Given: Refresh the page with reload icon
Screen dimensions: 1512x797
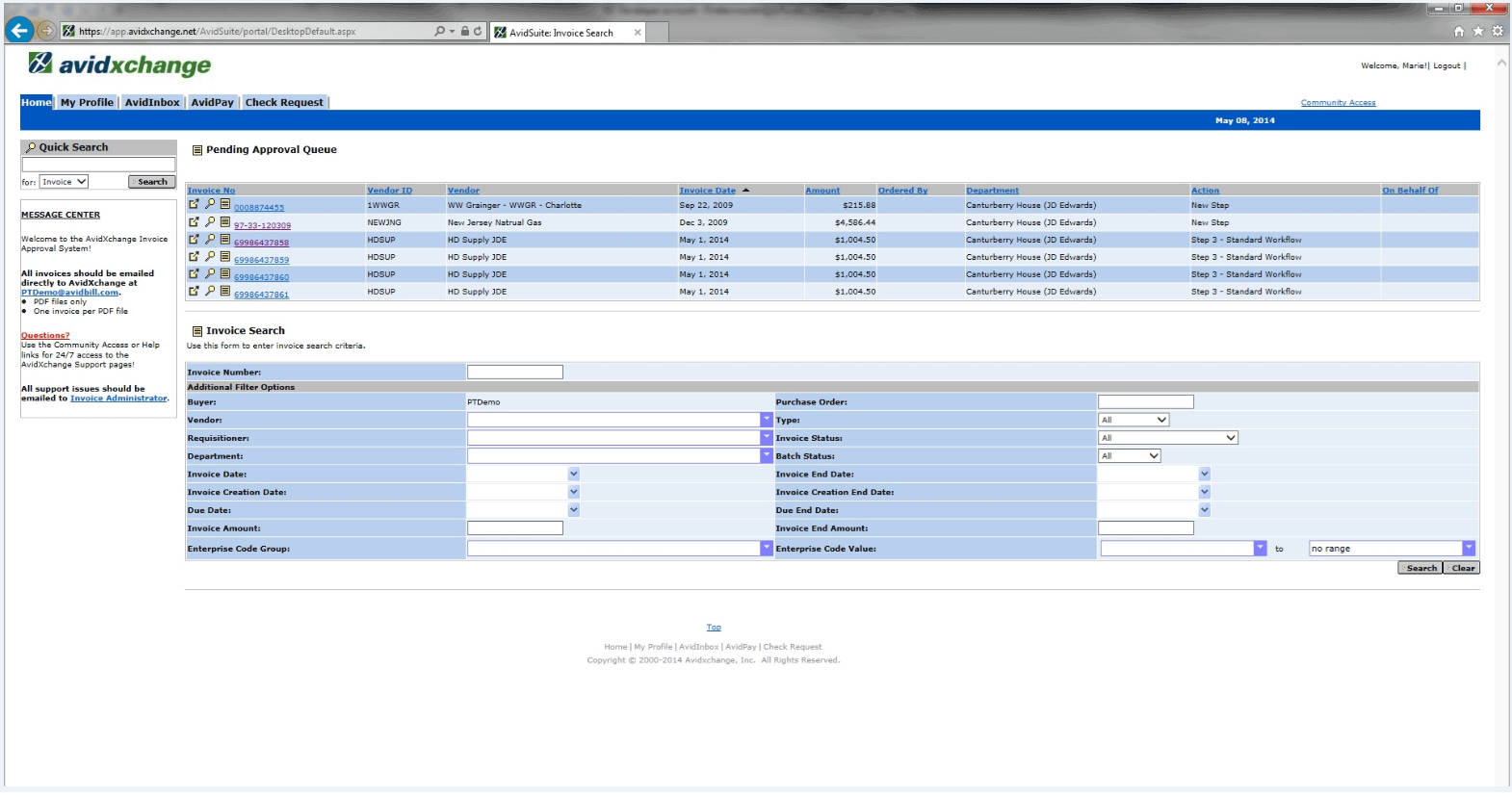Looking at the screenshot, I should 478,31.
